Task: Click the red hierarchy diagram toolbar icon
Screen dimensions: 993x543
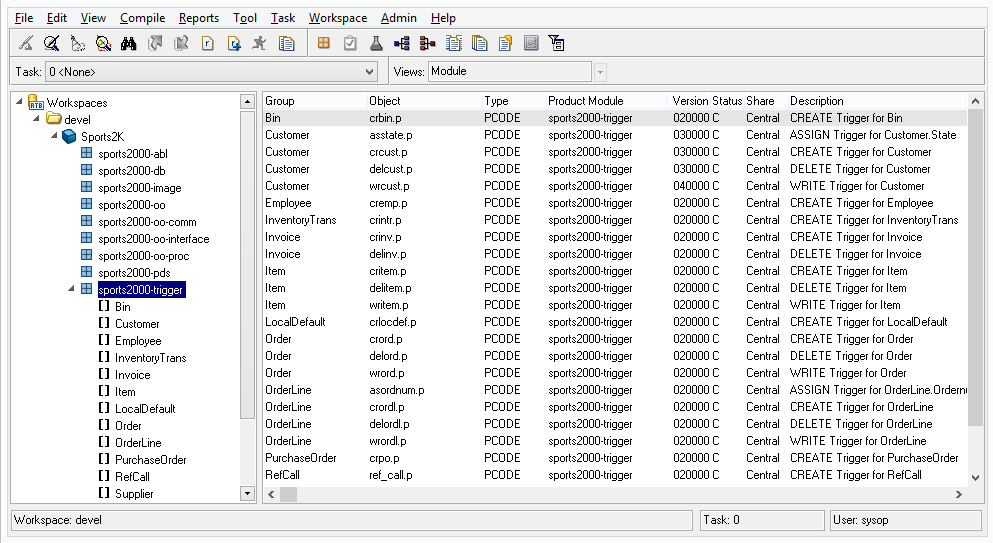Action: (427, 43)
